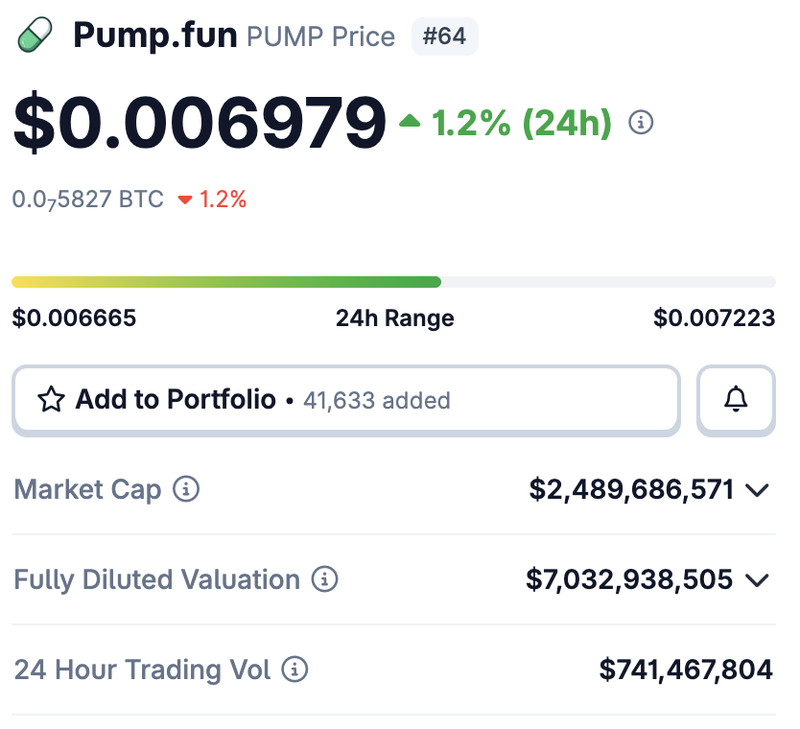Expand the Fully Diluted Valuation chevron

(x=757, y=580)
